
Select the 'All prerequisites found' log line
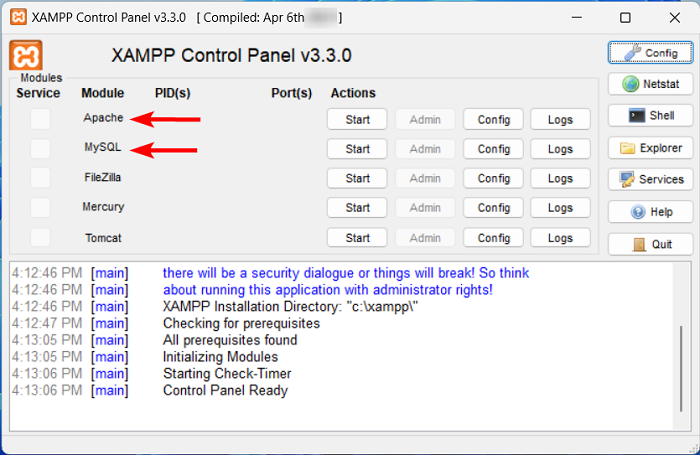click(x=230, y=340)
